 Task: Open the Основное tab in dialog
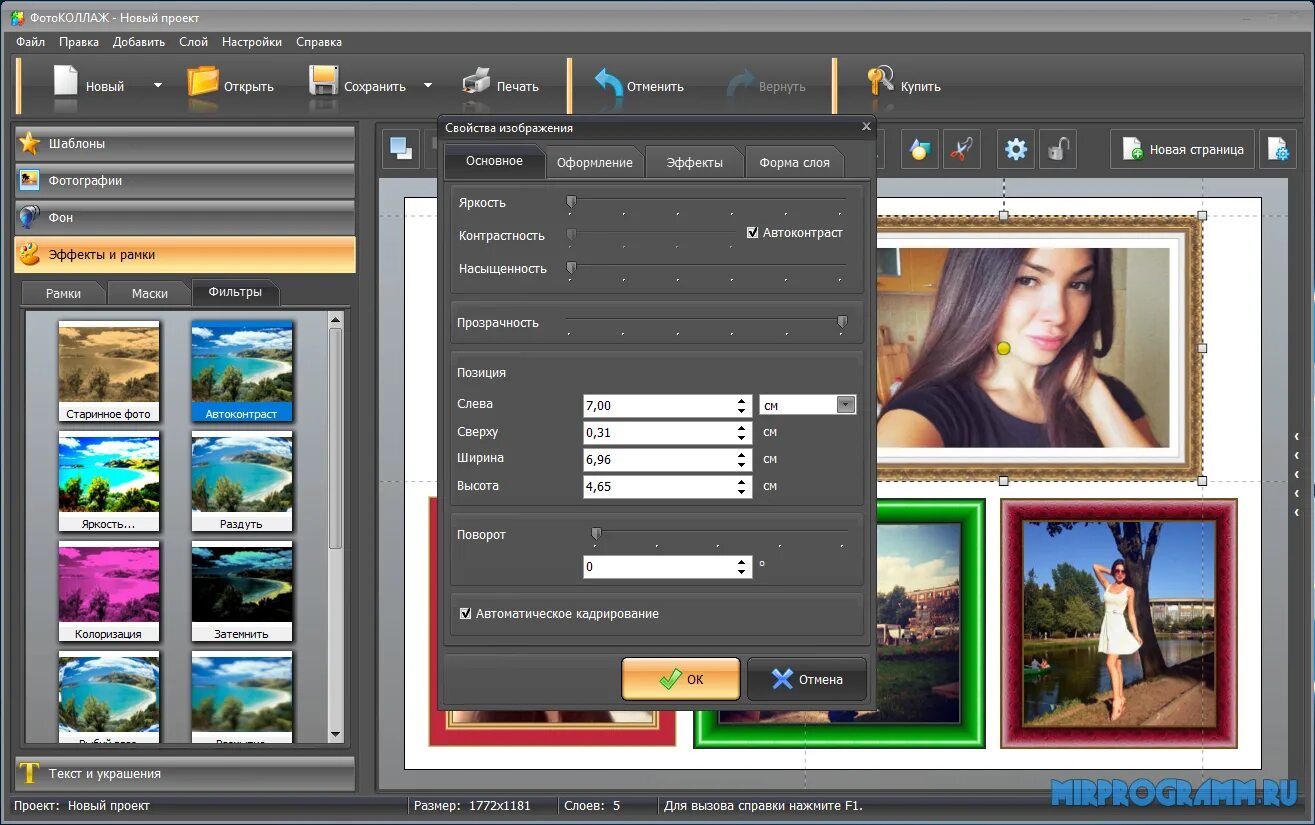pyautogui.click(x=494, y=161)
